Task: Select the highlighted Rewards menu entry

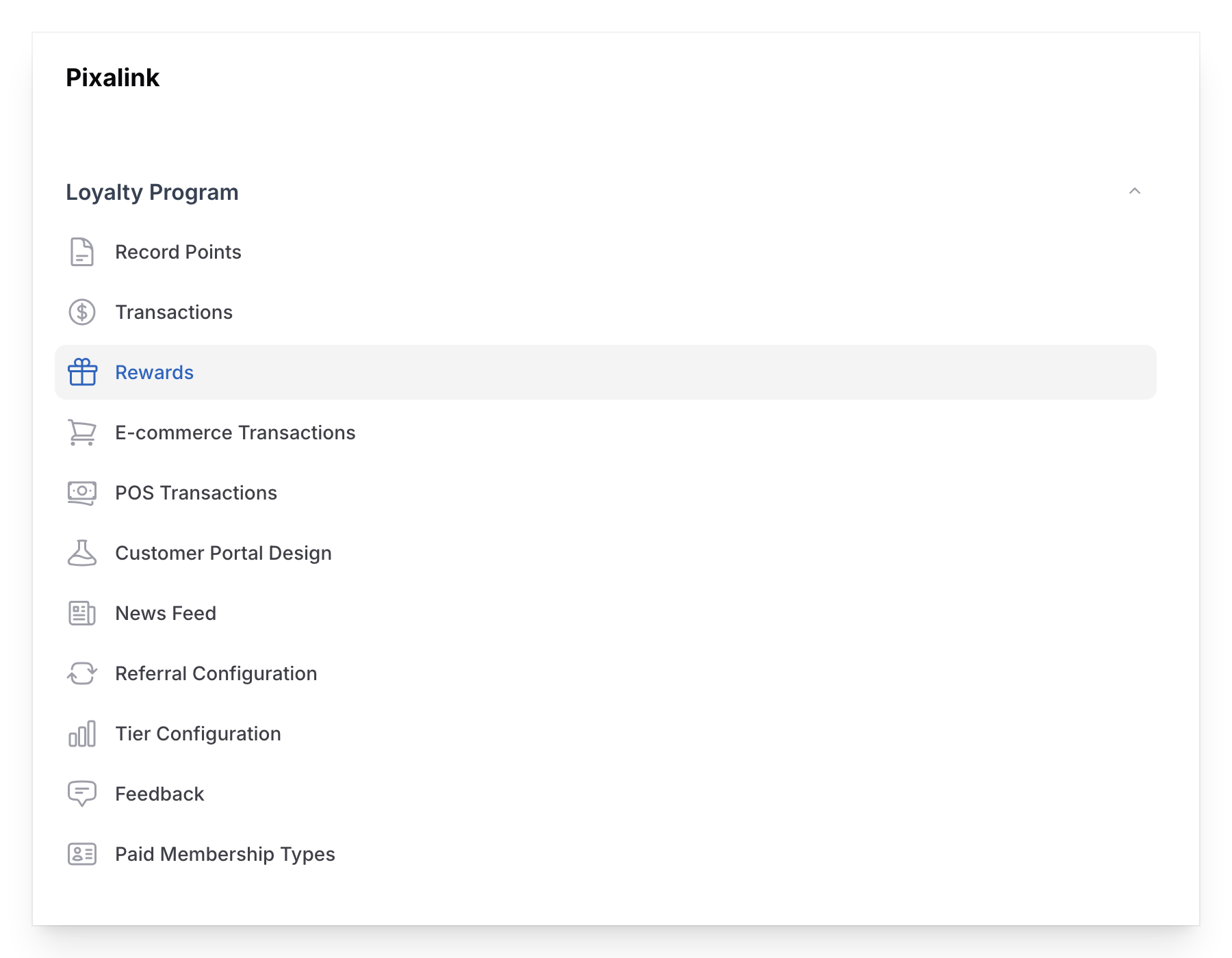Action: (x=154, y=372)
